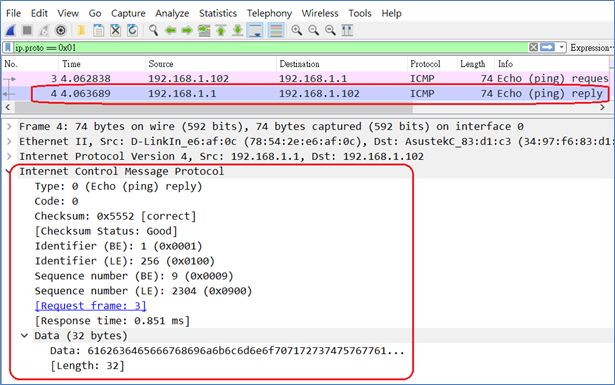Find a packet with magnifier icon

coord(153,30)
